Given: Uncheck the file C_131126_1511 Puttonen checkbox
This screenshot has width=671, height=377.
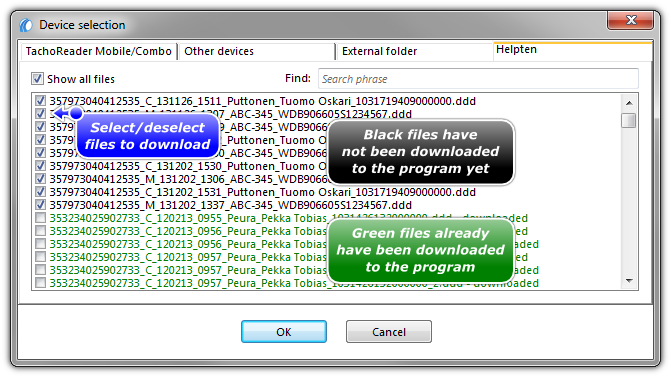Looking at the screenshot, I should click(41, 101).
